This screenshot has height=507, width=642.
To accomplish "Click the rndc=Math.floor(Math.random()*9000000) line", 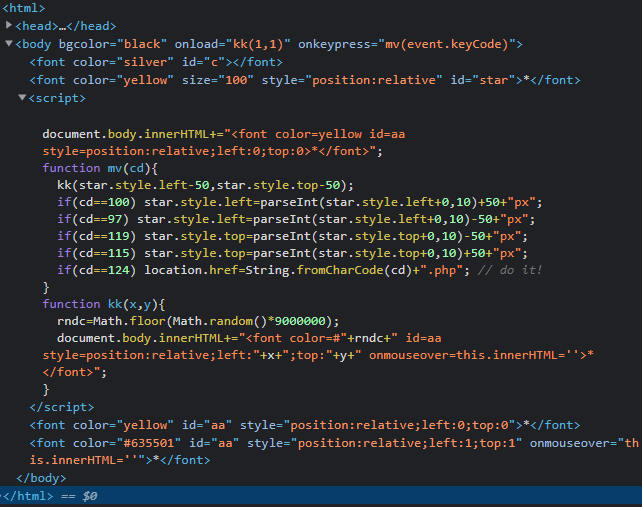I will pos(198,321).
